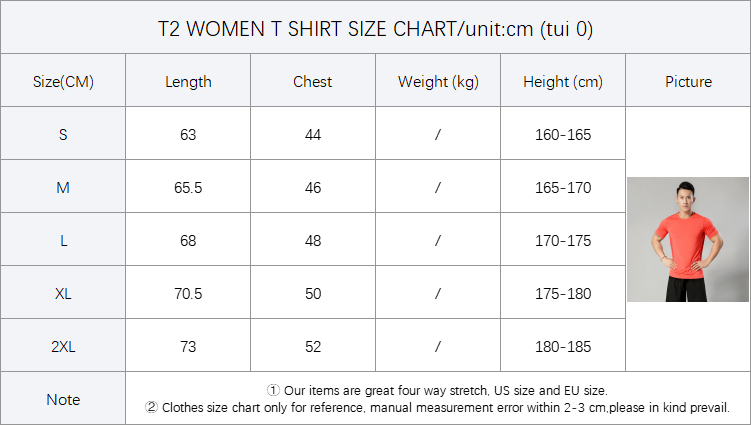Click the length value 70.5
Image resolution: width=751 pixels, height=425 pixels.
click(x=188, y=294)
